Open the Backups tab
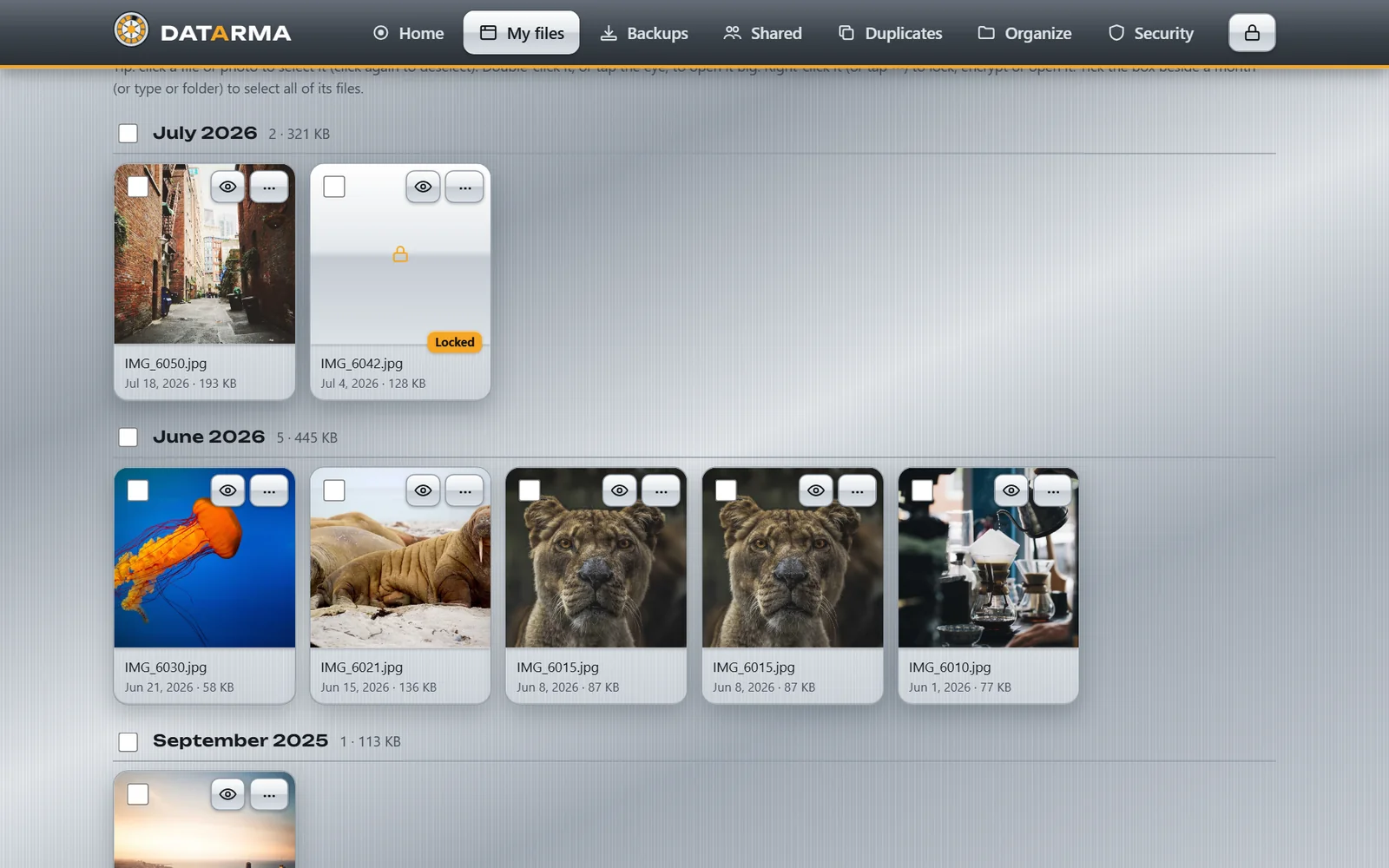Screen dimensions: 1389x868 [x=644, y=33]
